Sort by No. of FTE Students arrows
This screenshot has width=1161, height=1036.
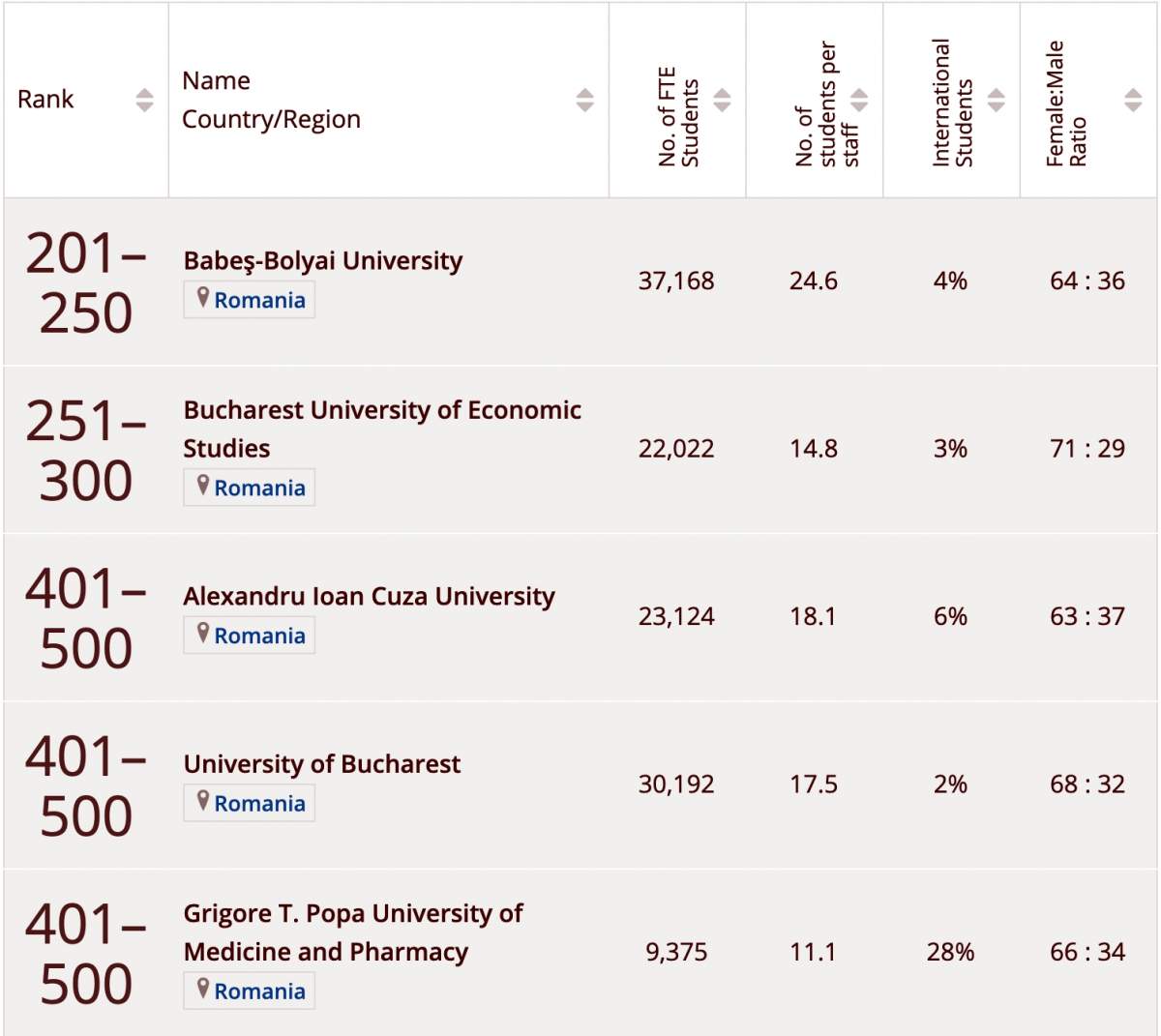[x=722, y=100]
